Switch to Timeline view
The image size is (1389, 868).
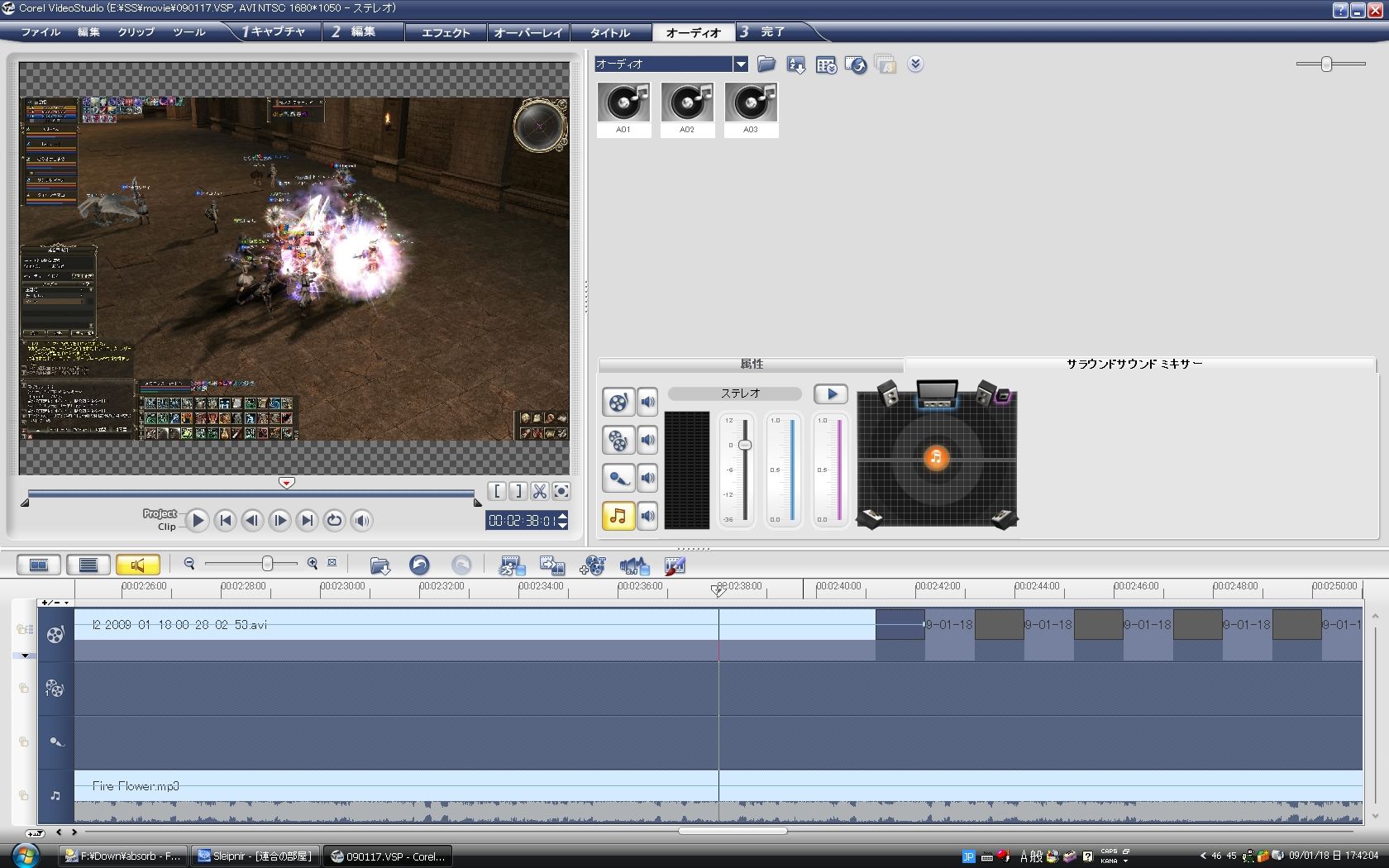tap(88, 565)
